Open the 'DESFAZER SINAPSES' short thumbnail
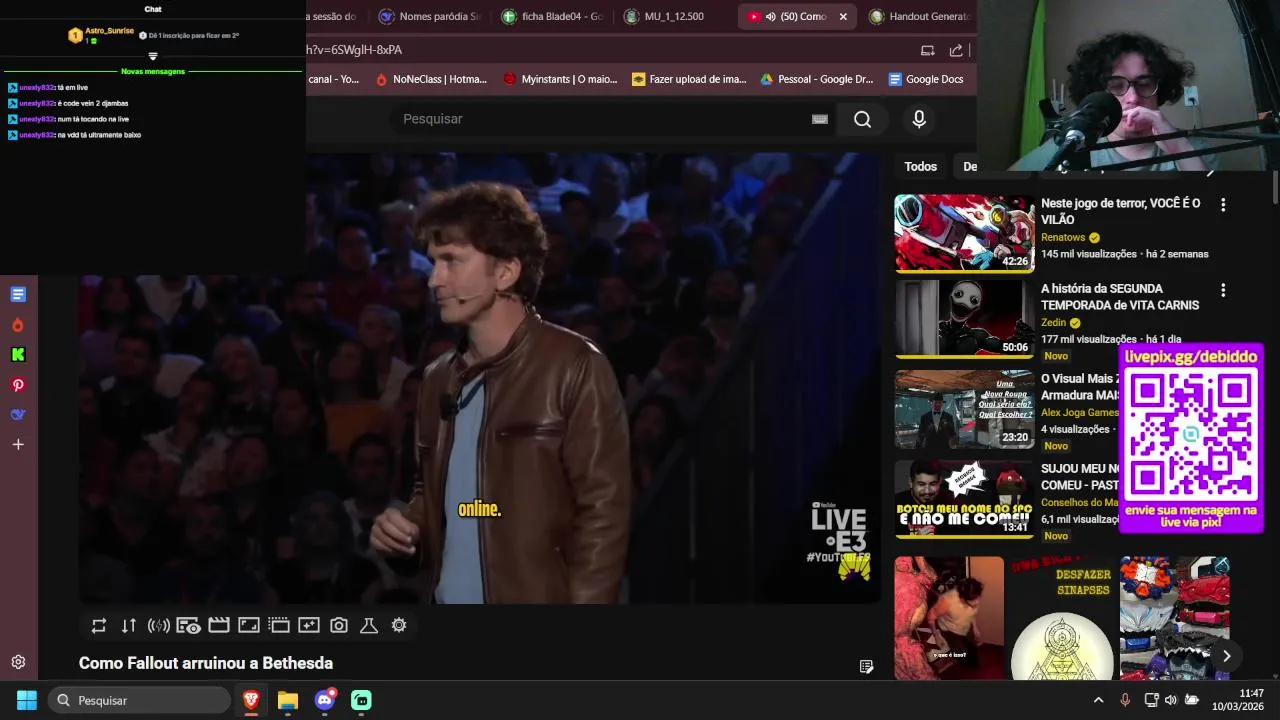The height and width of the screenshot is (720, 1280). click(x=1062, y=618)
